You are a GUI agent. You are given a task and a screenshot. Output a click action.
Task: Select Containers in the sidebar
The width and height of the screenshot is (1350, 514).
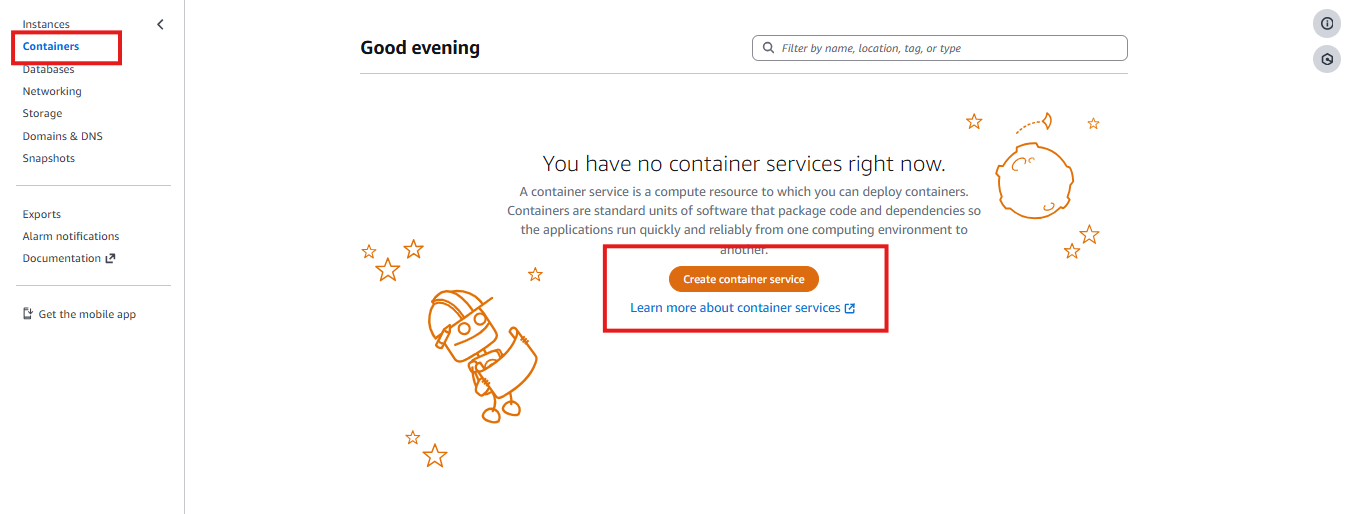click(51, 46)
